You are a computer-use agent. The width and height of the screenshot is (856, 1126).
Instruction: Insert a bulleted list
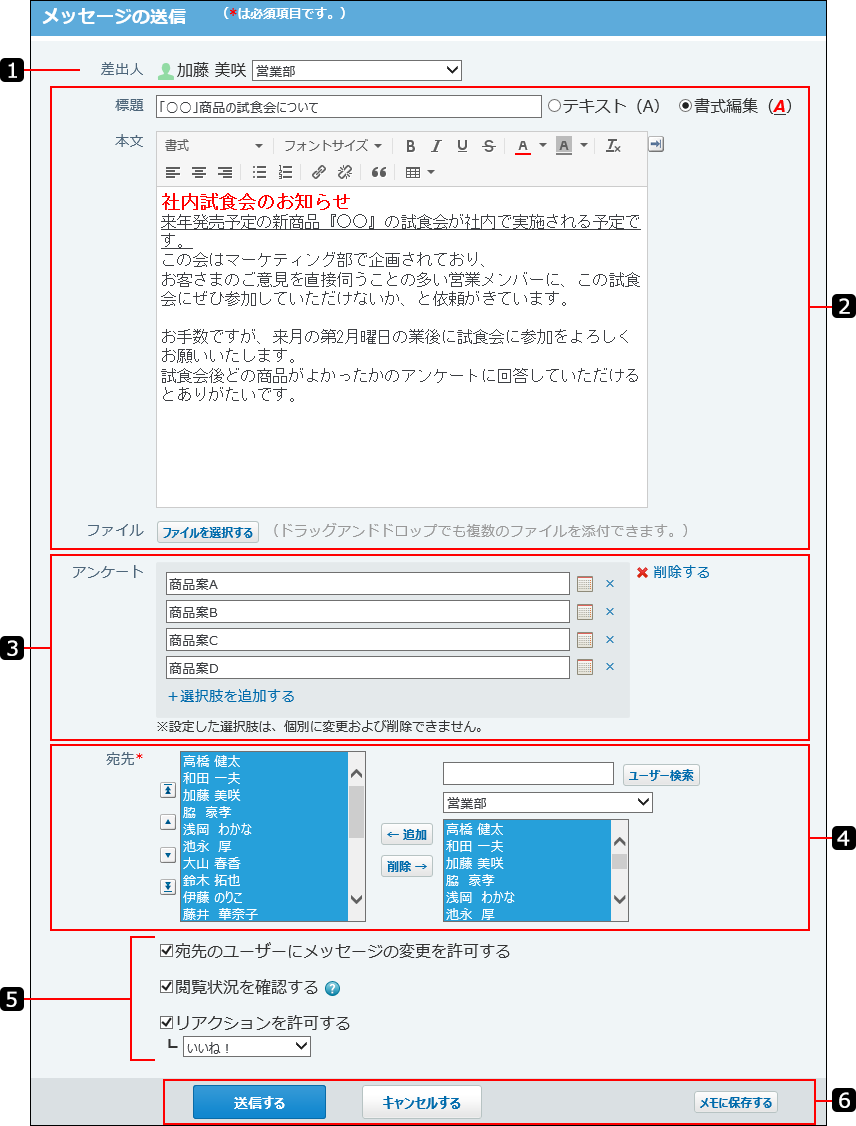click(x=259, y=172)
